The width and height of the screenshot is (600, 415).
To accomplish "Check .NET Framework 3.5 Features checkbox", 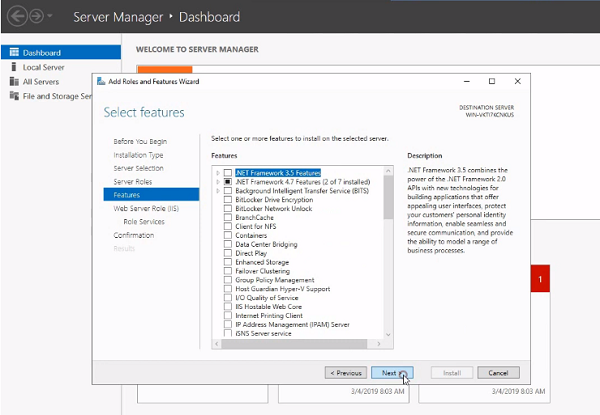I will 228,173.
